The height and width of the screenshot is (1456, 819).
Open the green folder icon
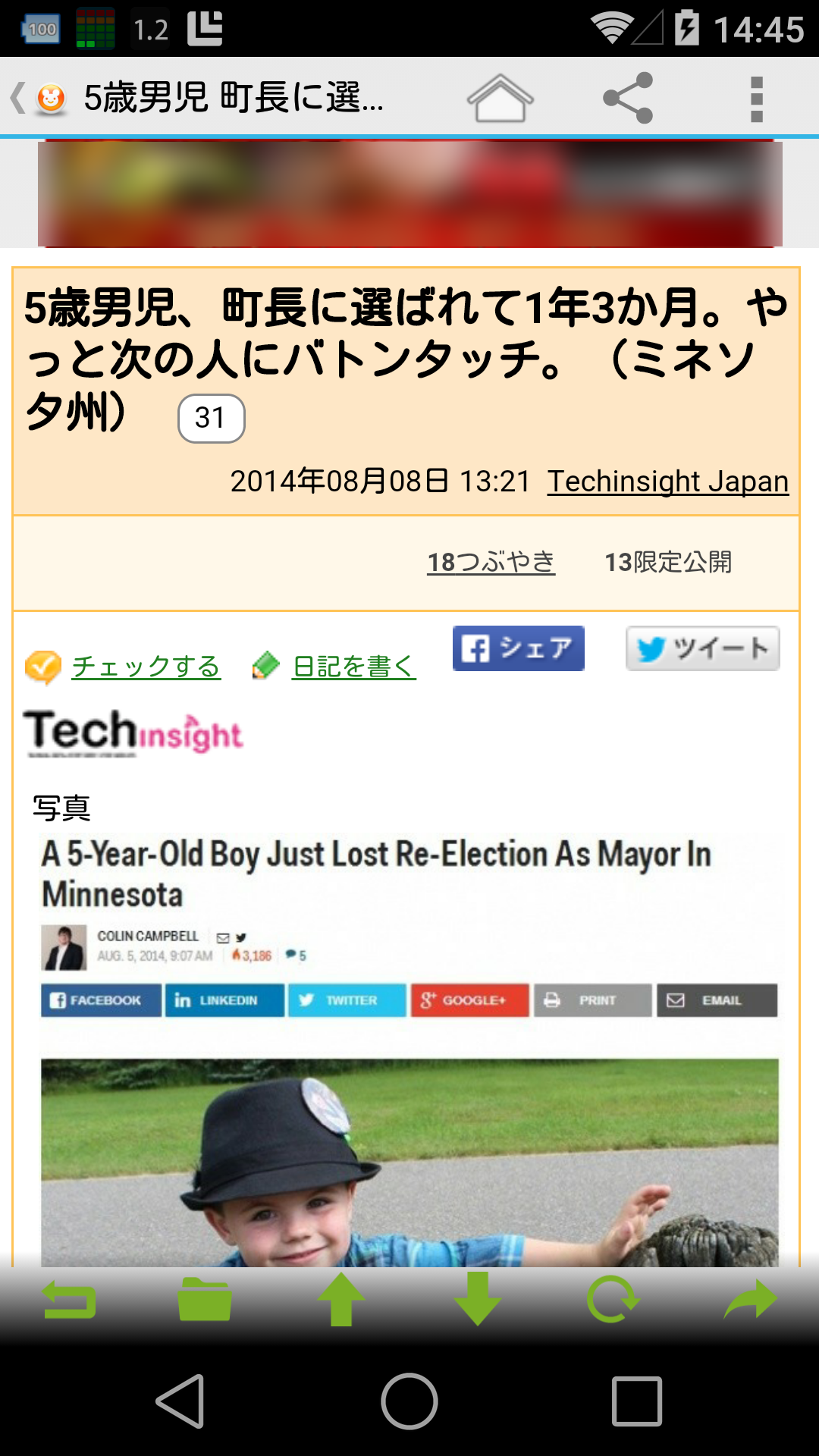205,1300
